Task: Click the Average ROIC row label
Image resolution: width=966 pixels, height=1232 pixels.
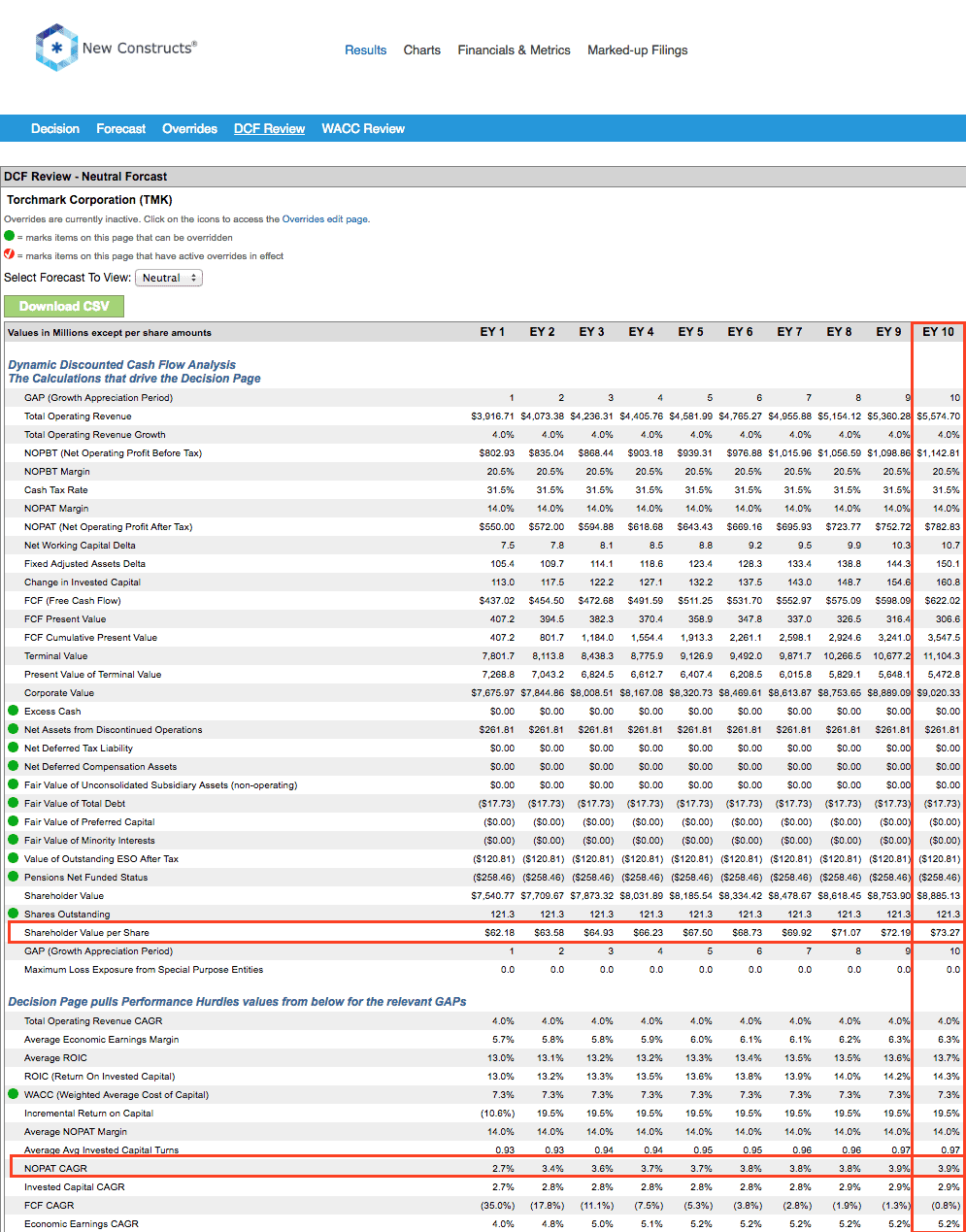Action: [x=55, y=1057]
